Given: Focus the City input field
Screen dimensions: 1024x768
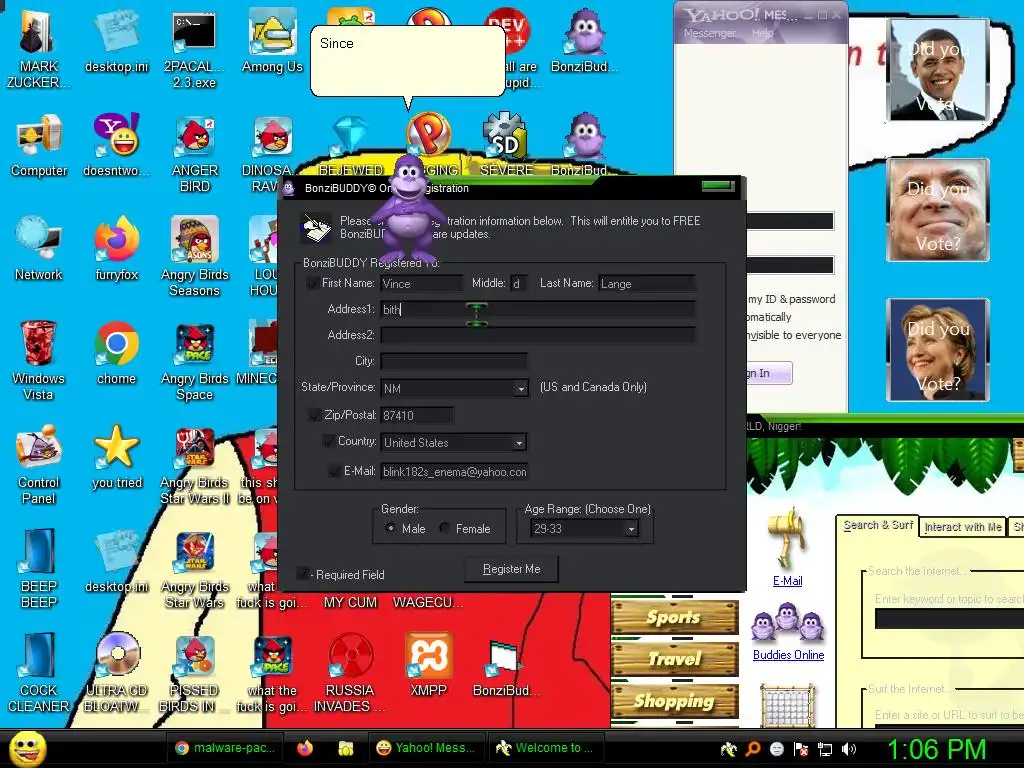Looking at the screenshot, I should pyautogui.click(x=454, y=361).
